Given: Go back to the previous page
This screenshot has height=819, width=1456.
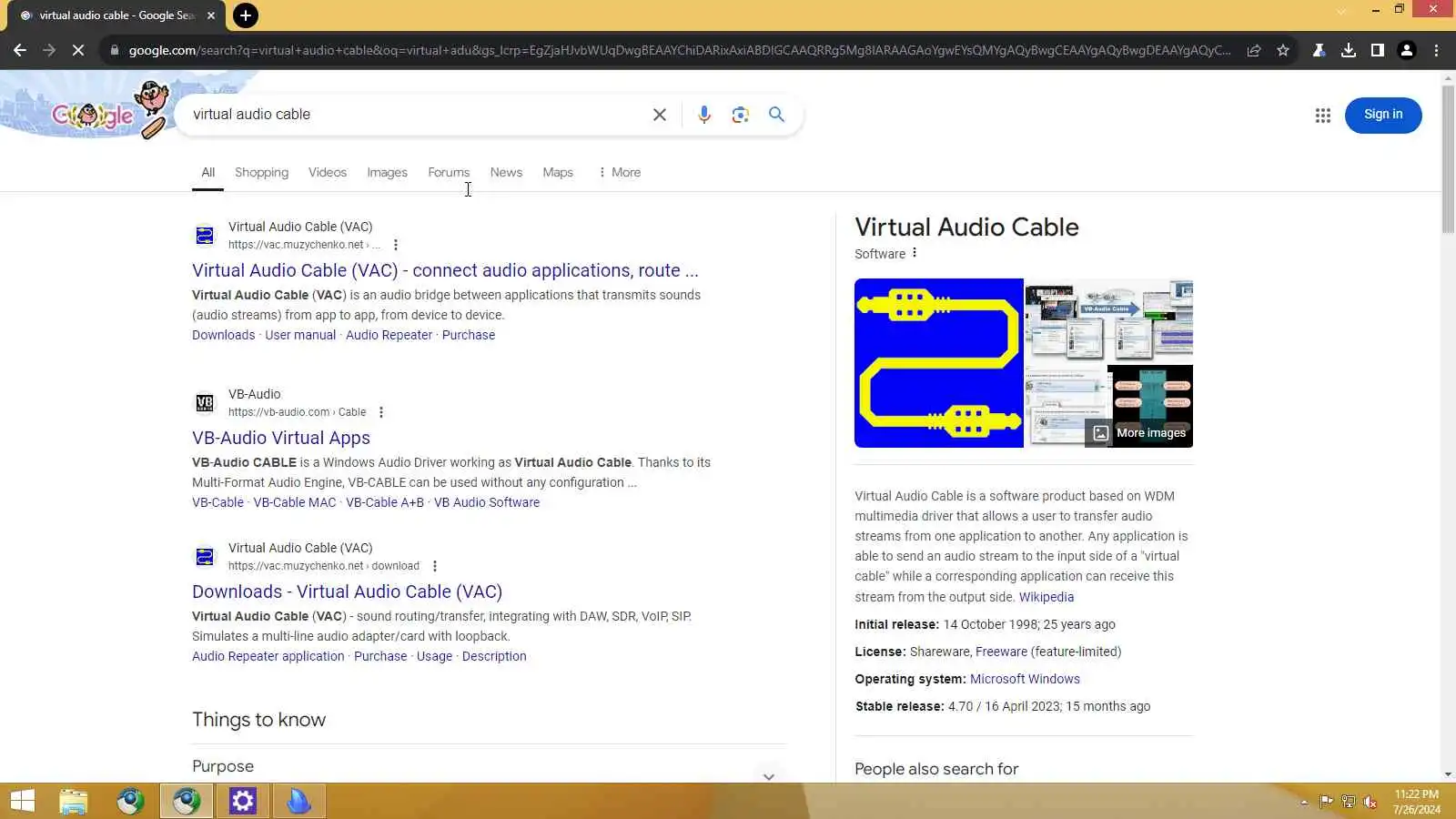Looking at the screenshot, I should 20,50.
